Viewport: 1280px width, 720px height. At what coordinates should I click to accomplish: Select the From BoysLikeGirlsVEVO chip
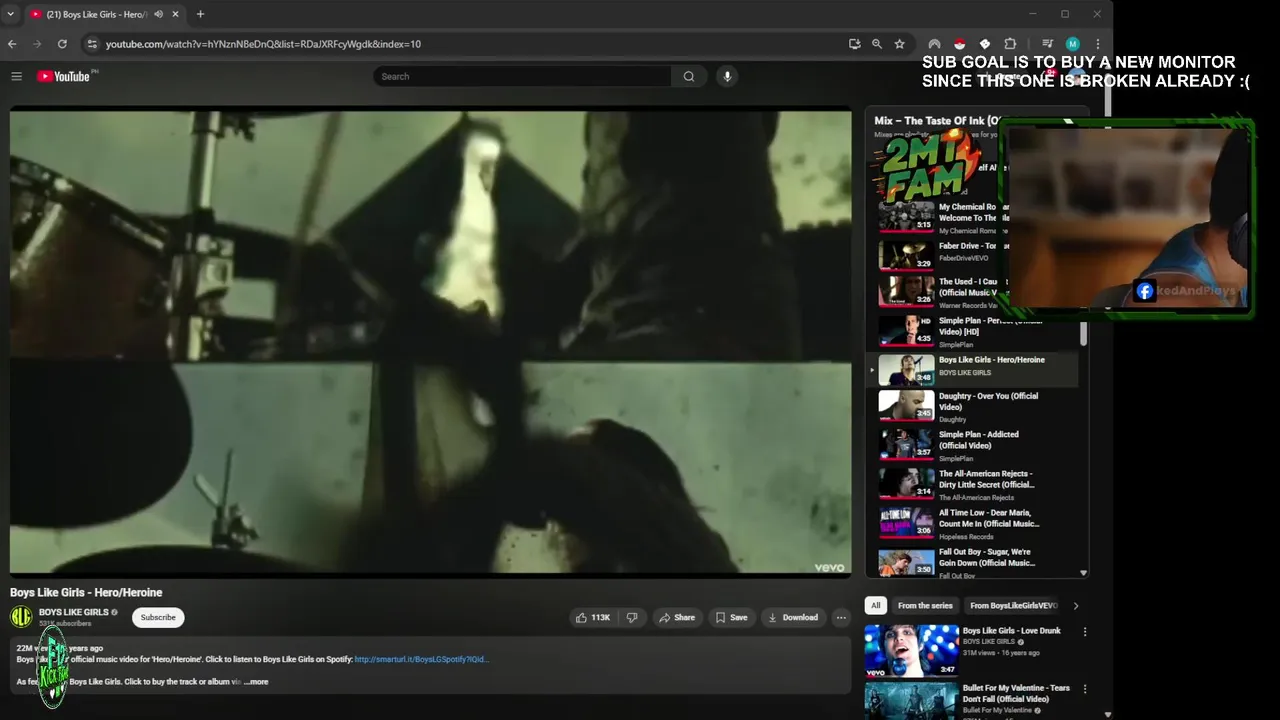click(1013, 606)
